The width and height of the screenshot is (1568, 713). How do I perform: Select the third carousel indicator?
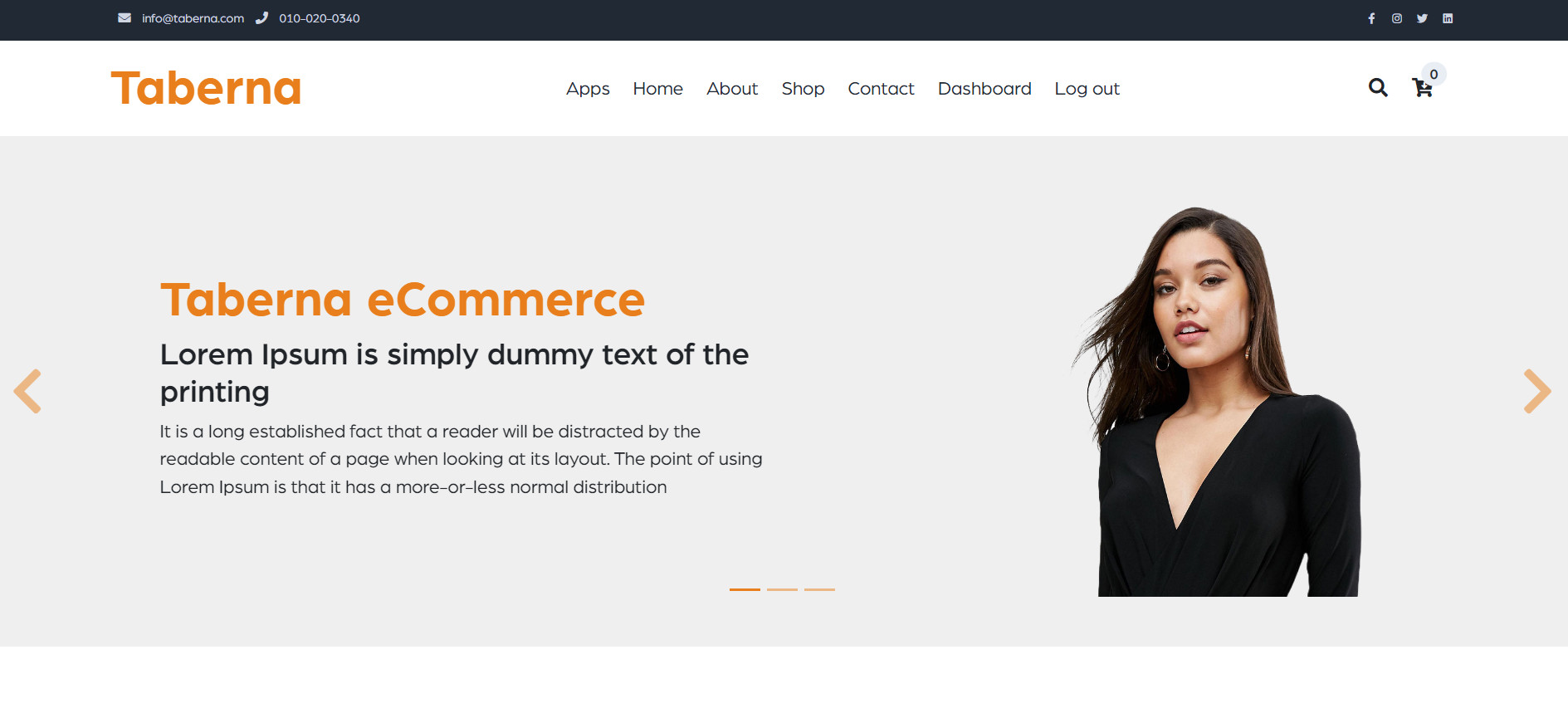[819, 589]
